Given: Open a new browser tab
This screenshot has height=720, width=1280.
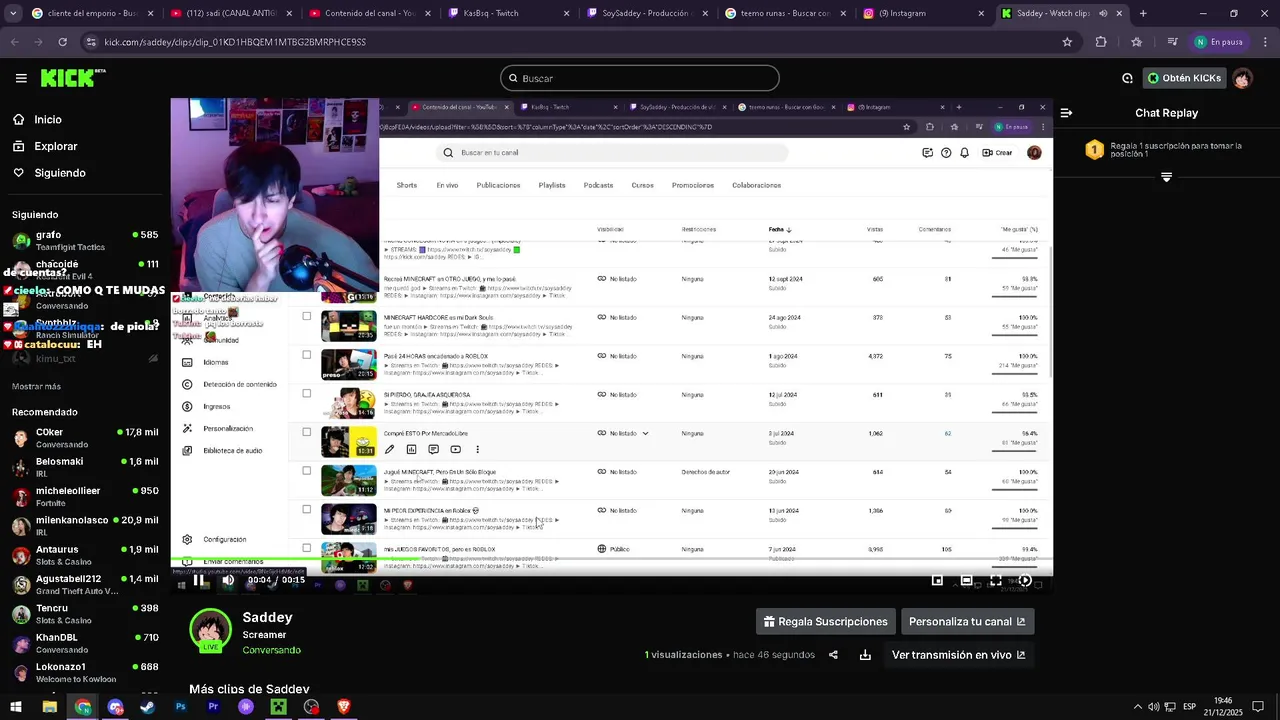Looking at the screenshot, I should coord(1143,13).
